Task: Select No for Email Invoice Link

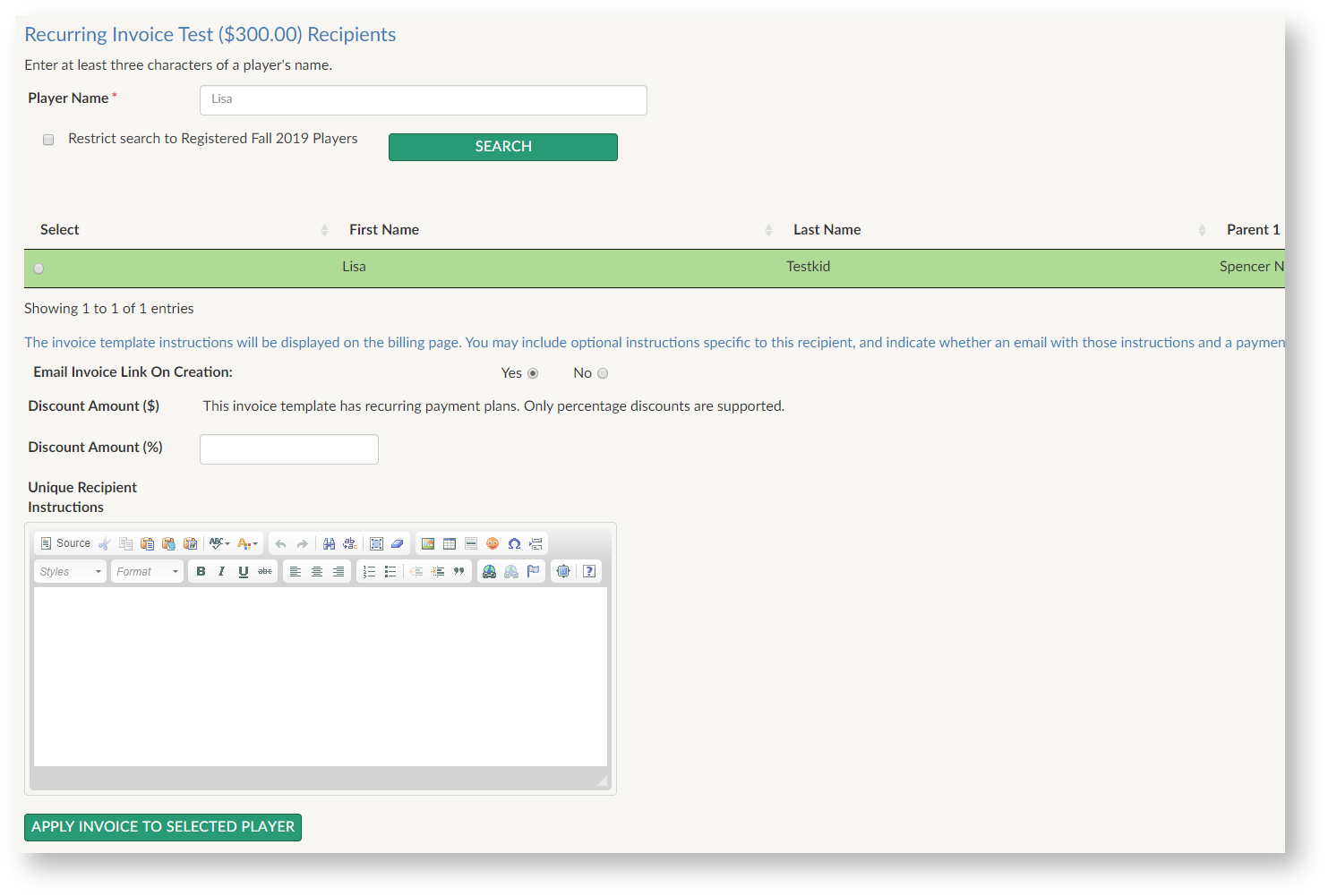Action: click(x=603, y=373)
